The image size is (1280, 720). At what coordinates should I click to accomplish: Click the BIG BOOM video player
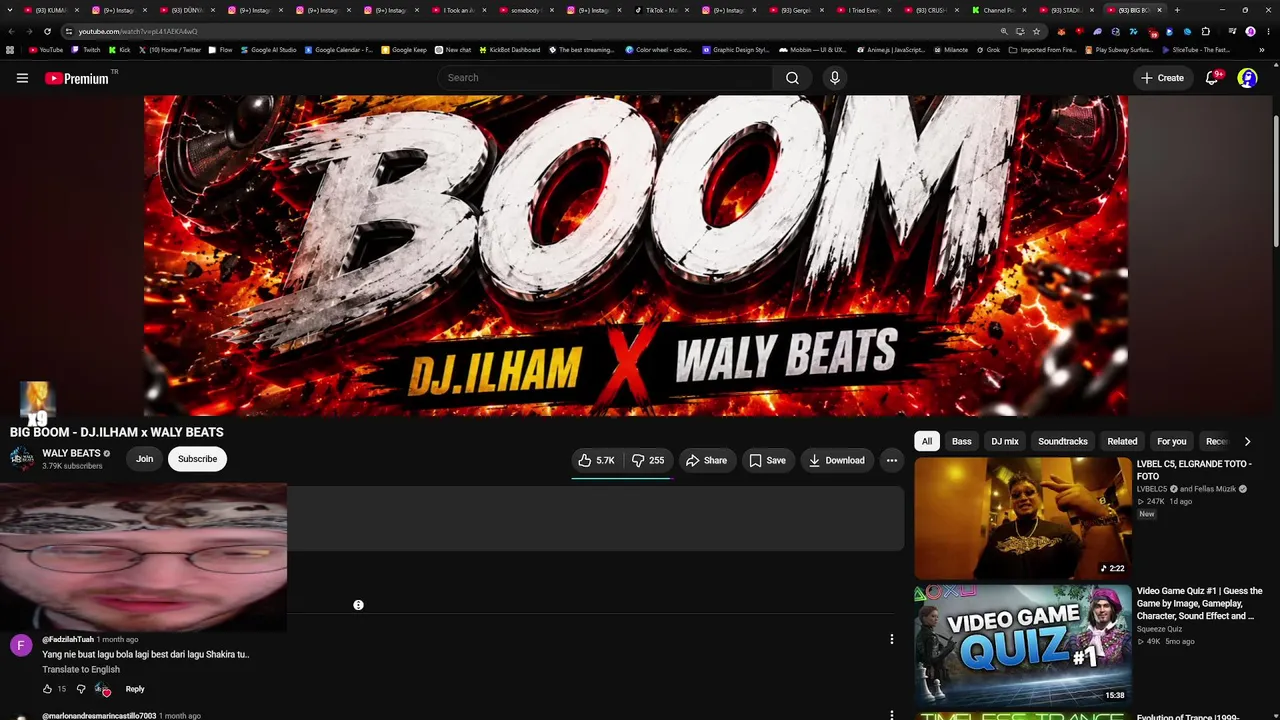[x=636, y=256]
